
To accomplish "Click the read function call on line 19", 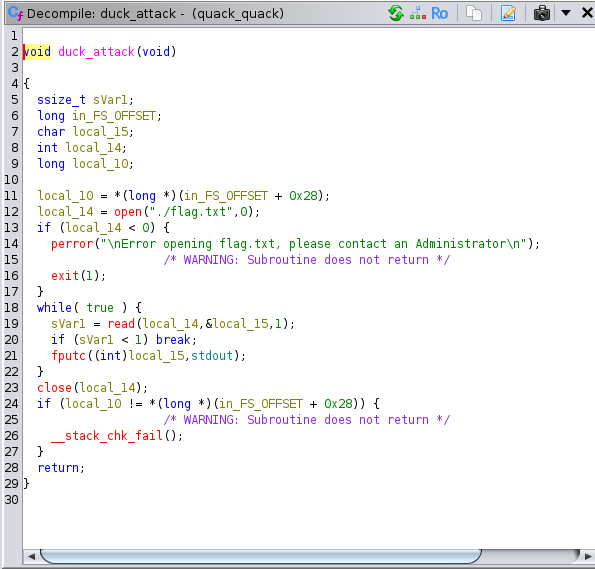I will coord(121,324).
